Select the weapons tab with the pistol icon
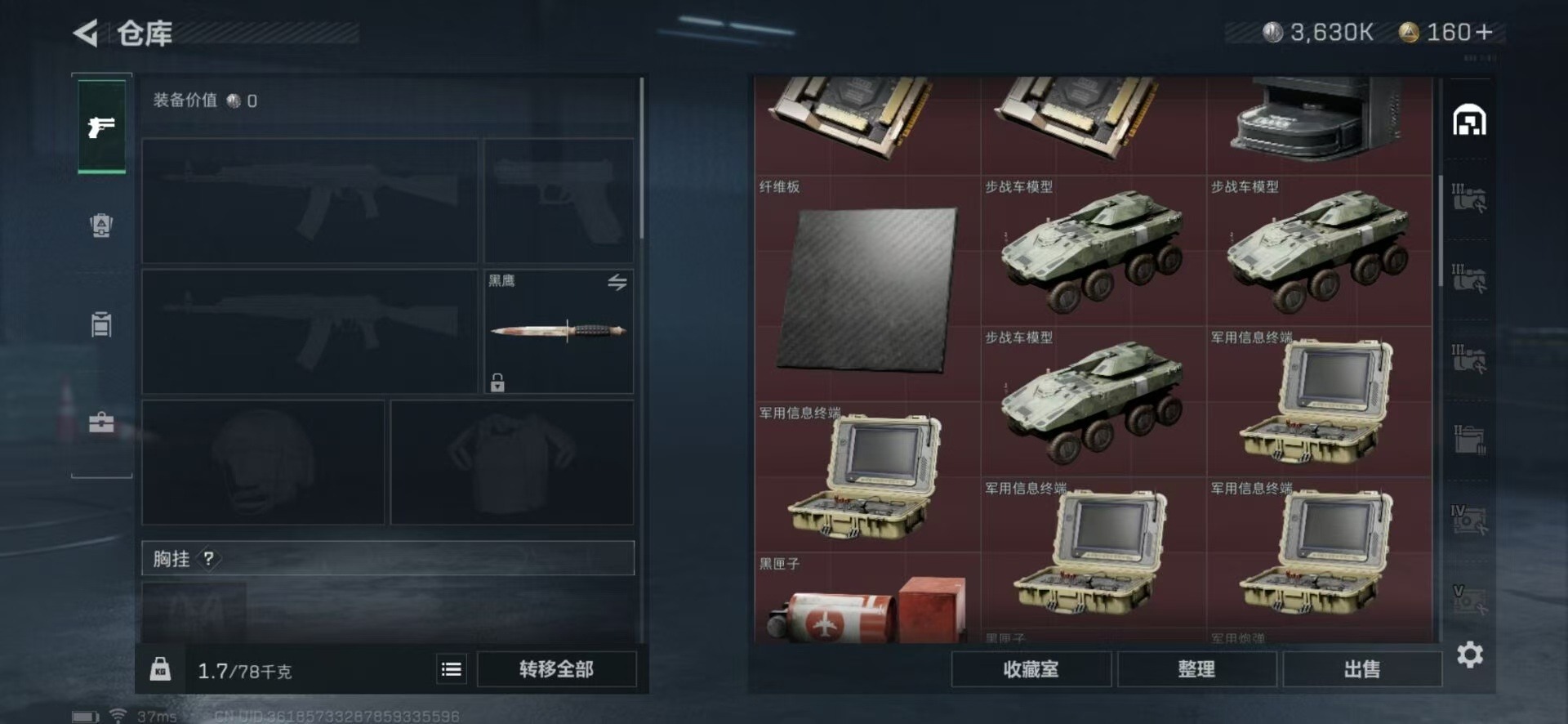Viewport: 1568px width, 724px height. (x=101, y=127)
